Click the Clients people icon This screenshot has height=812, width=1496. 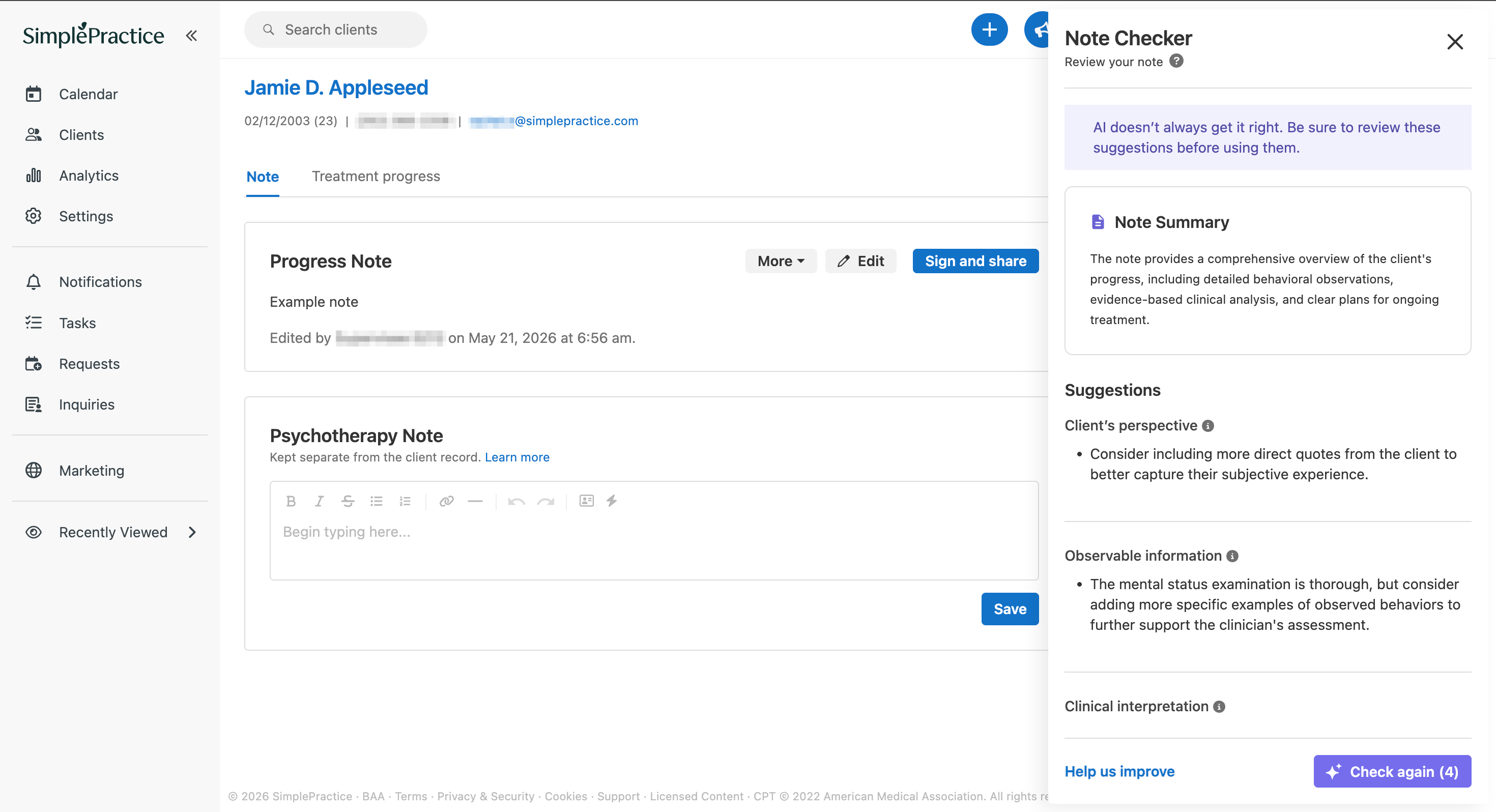(x=34, y=135)
